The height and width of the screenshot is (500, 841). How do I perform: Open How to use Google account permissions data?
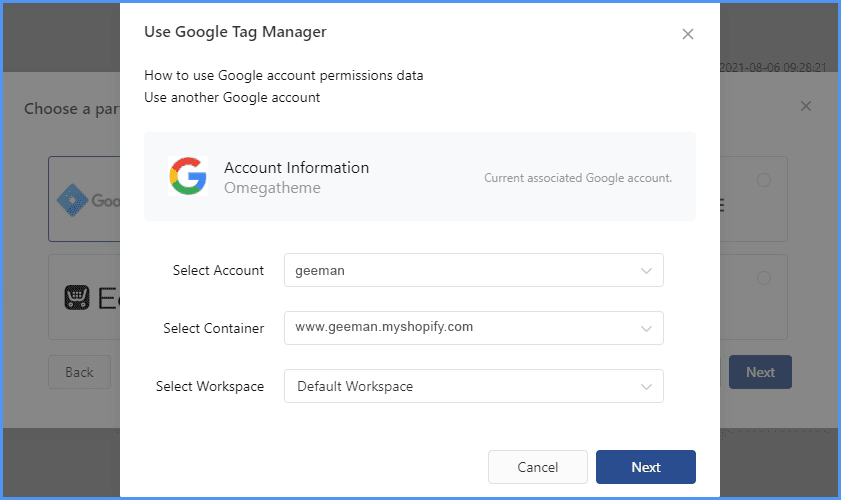283,76
